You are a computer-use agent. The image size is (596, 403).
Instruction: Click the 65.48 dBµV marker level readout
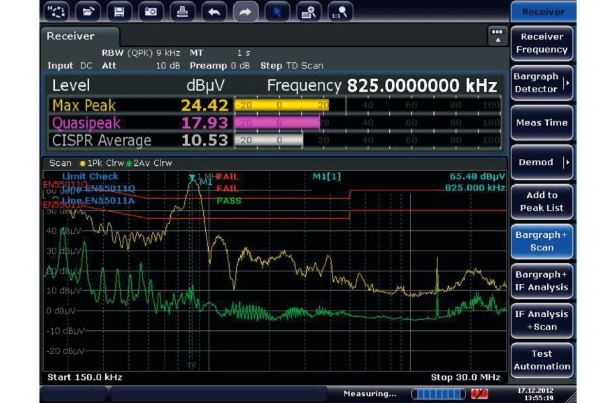click(x=477, y=176)
